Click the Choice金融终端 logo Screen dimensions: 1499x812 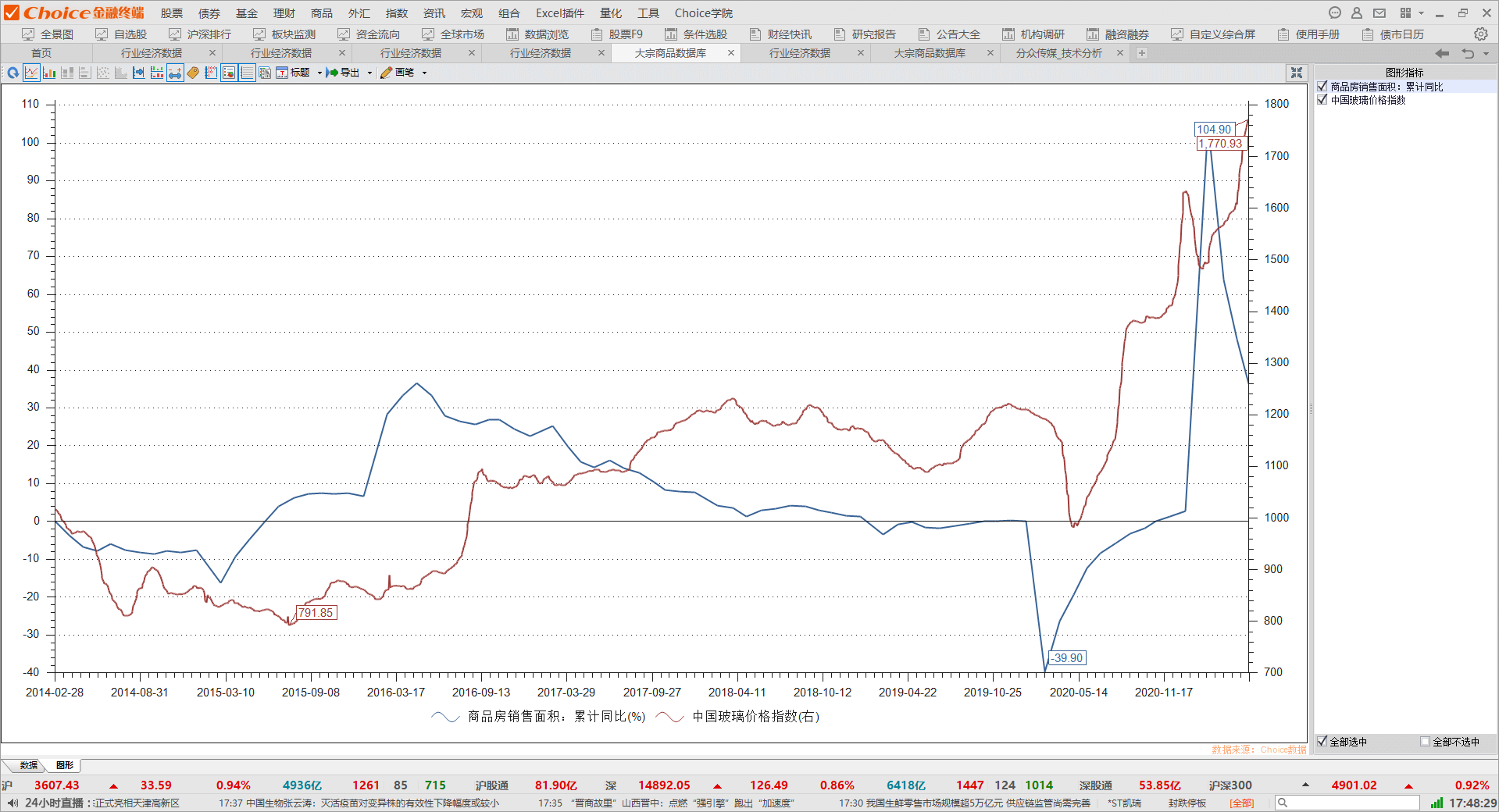pos(74,12)
